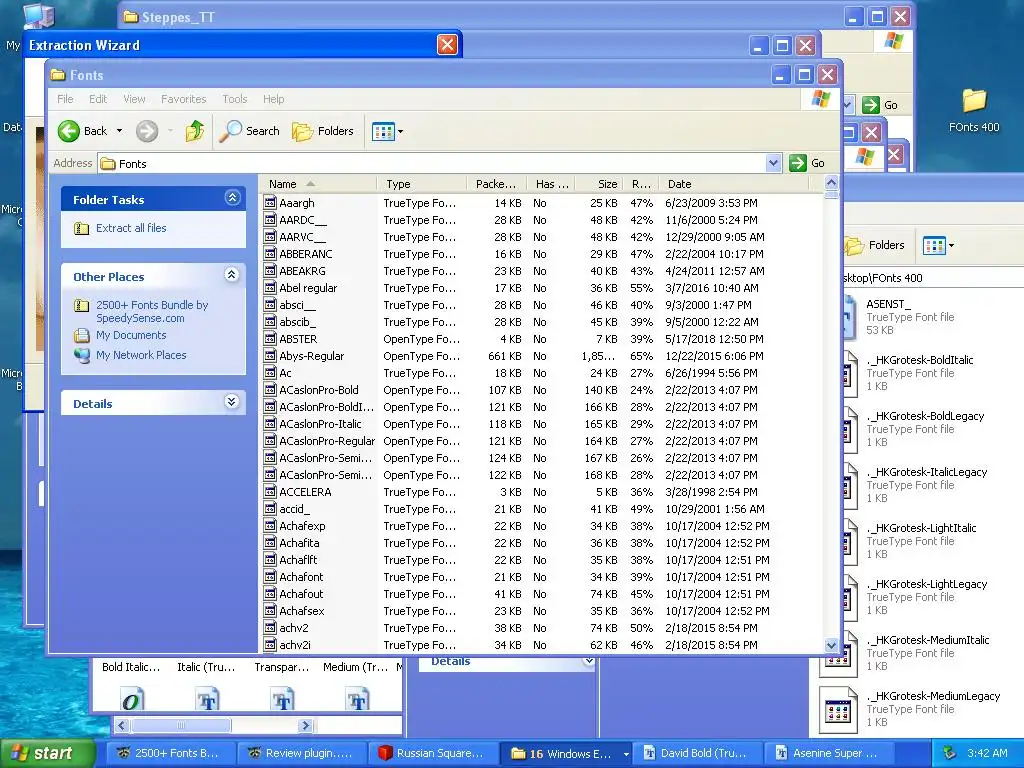This screenshot has height=768, width=1024.
Task: Open the View menu
Action: 135,99
